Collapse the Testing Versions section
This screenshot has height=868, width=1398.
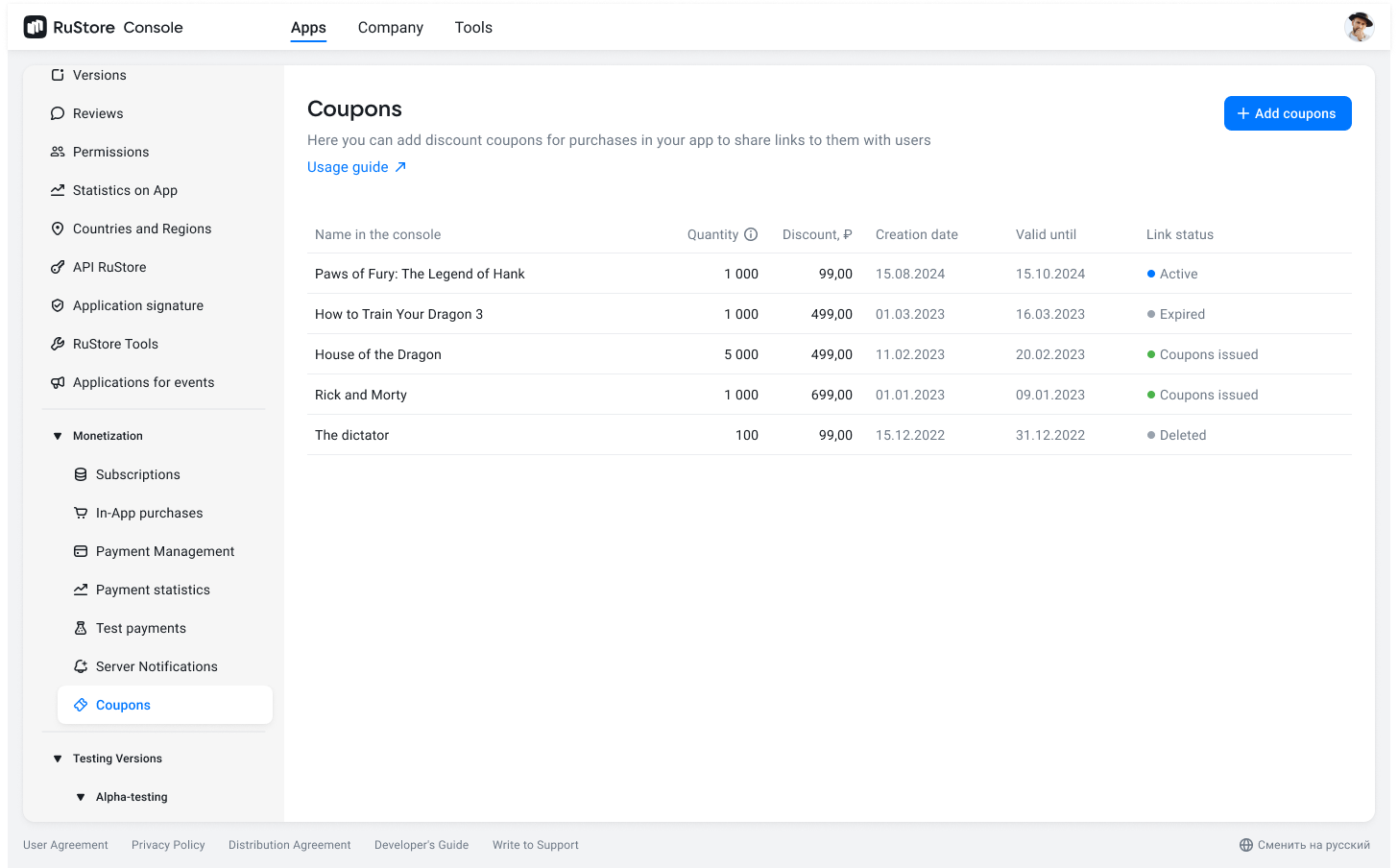(x=58, y=759)
